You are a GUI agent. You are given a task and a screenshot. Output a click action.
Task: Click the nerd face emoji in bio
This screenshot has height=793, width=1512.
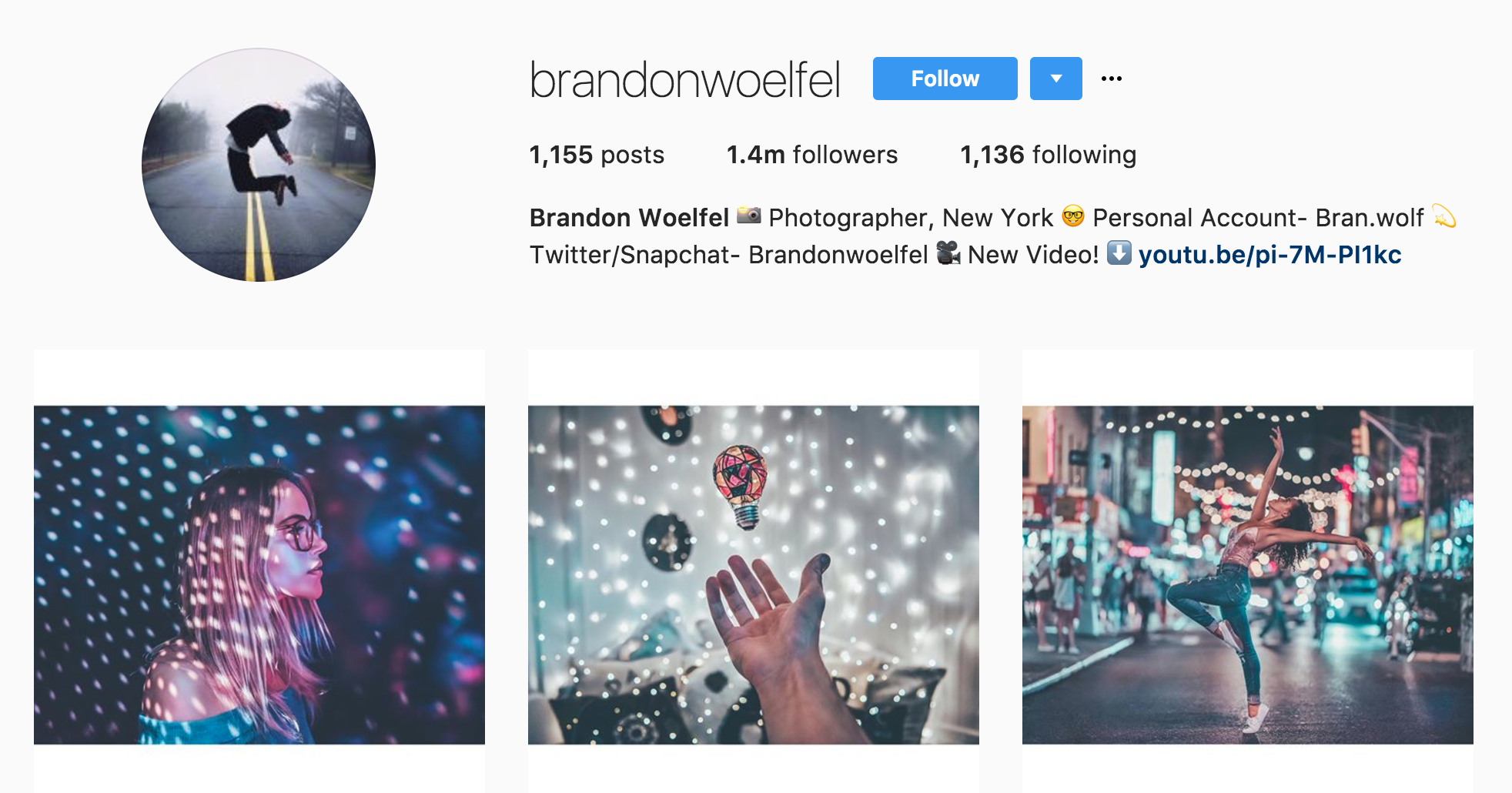coord(1072,216)
